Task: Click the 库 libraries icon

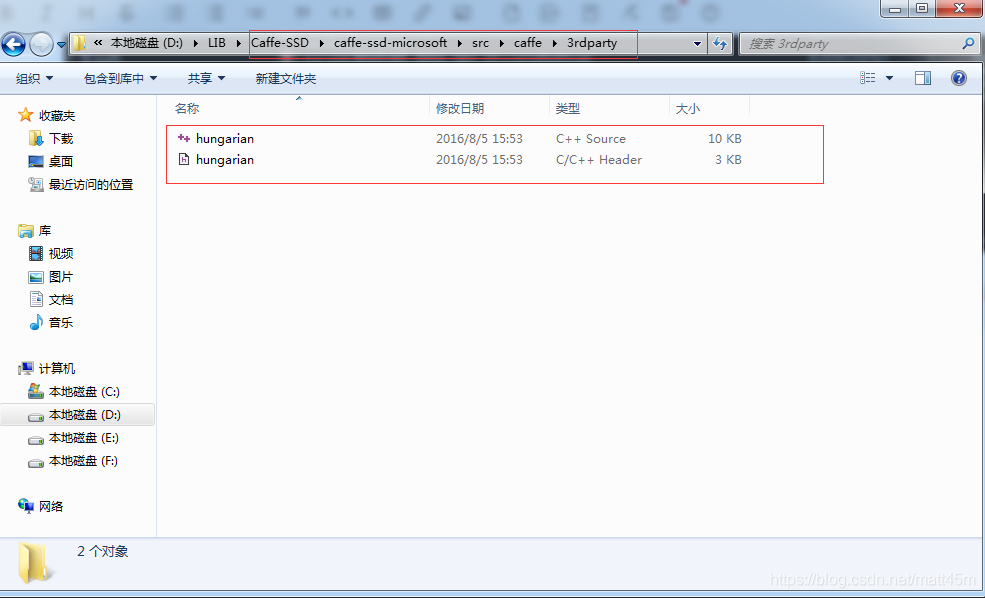Action: [x=26, y=231]
